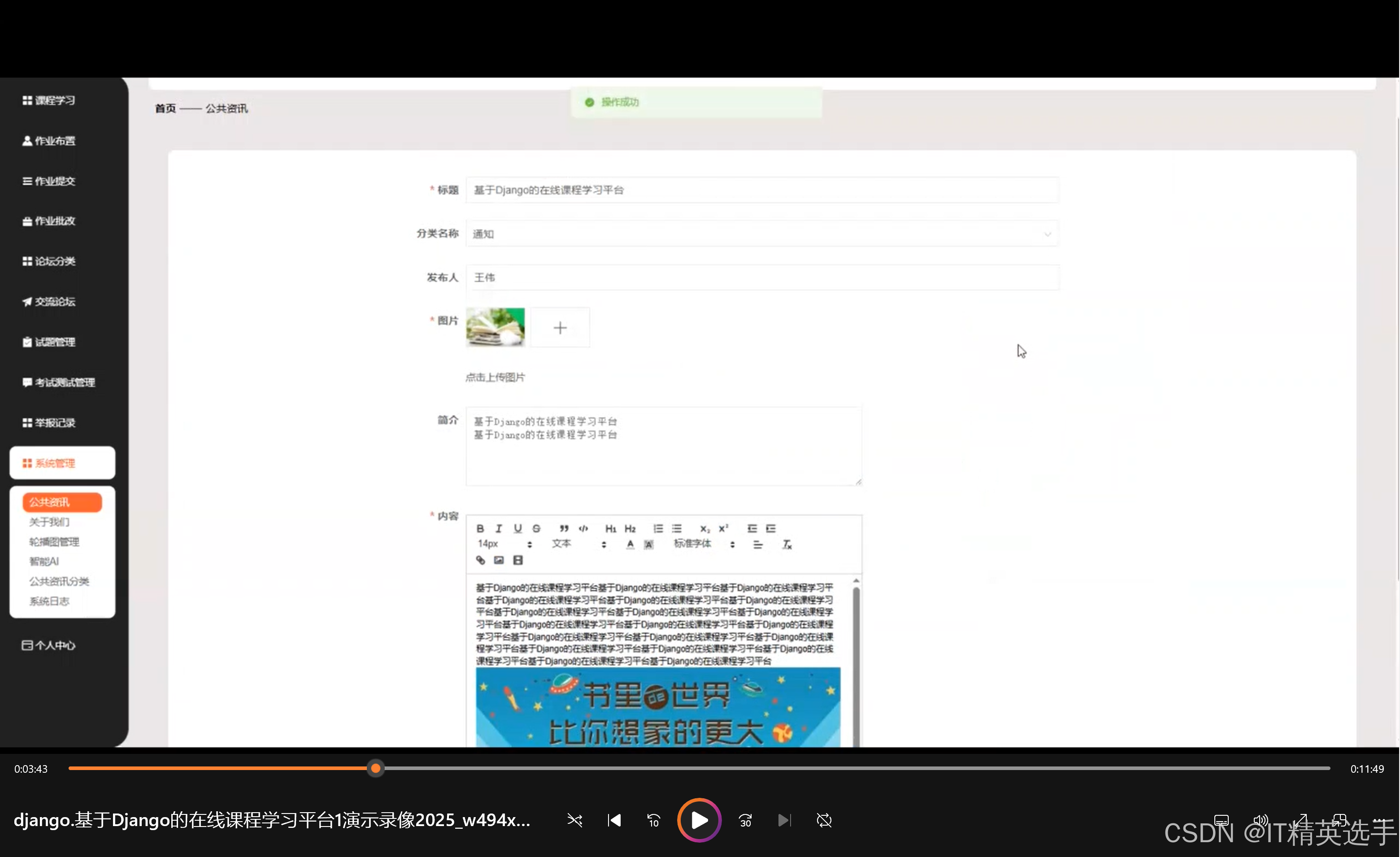Apply Heading 2 format

(x=630, y=528)
